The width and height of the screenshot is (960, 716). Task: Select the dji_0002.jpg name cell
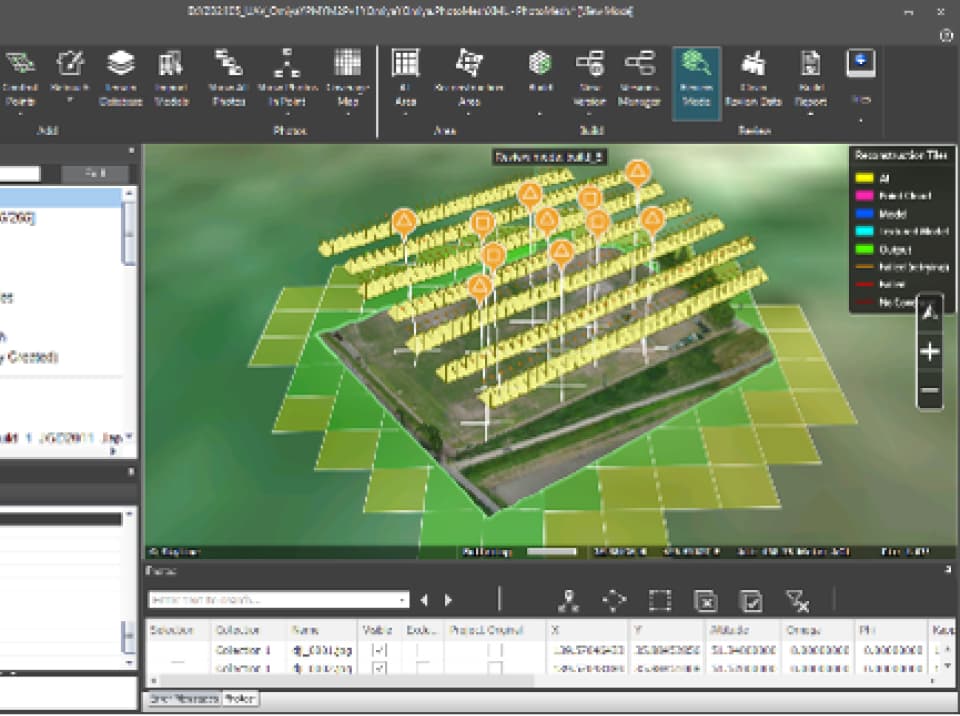click(321, 668)
